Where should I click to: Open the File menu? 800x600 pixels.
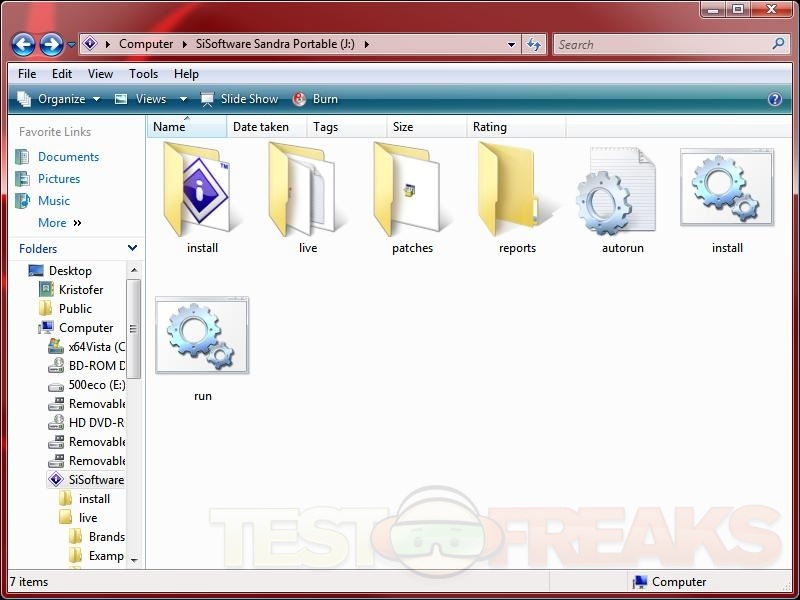27,74
